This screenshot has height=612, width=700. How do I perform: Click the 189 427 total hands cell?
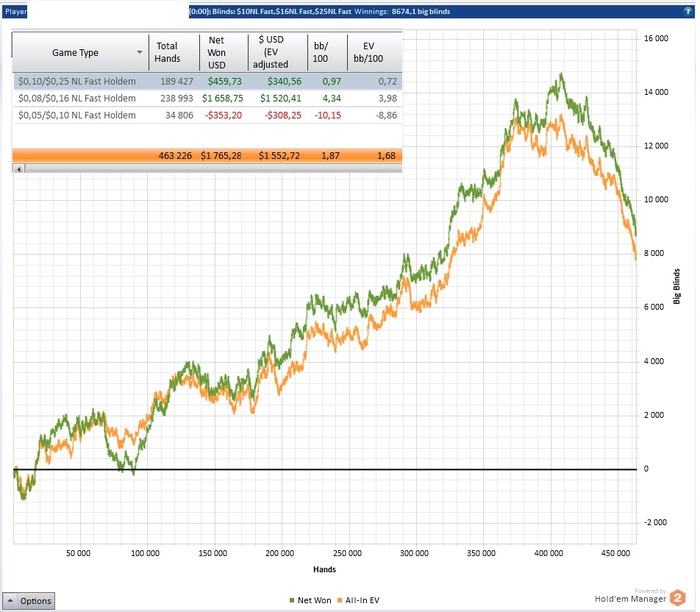click(x=177, y=82)
